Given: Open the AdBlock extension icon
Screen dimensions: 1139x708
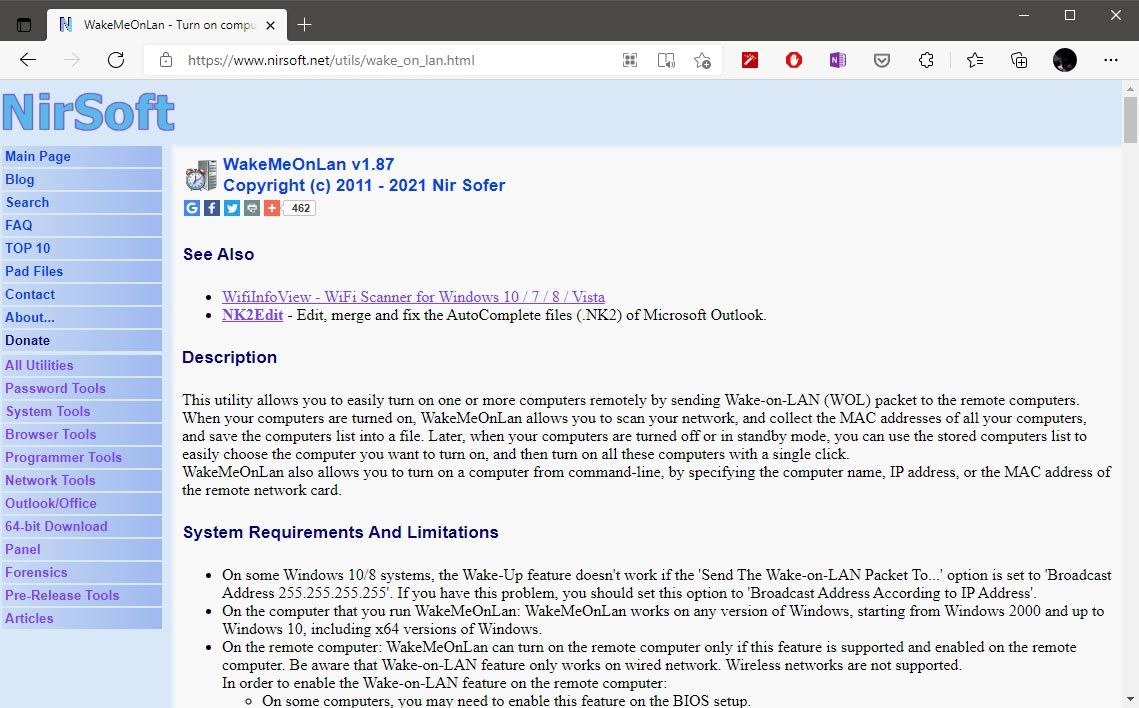Looking at the screenshot, I should (x=793, y=60).
